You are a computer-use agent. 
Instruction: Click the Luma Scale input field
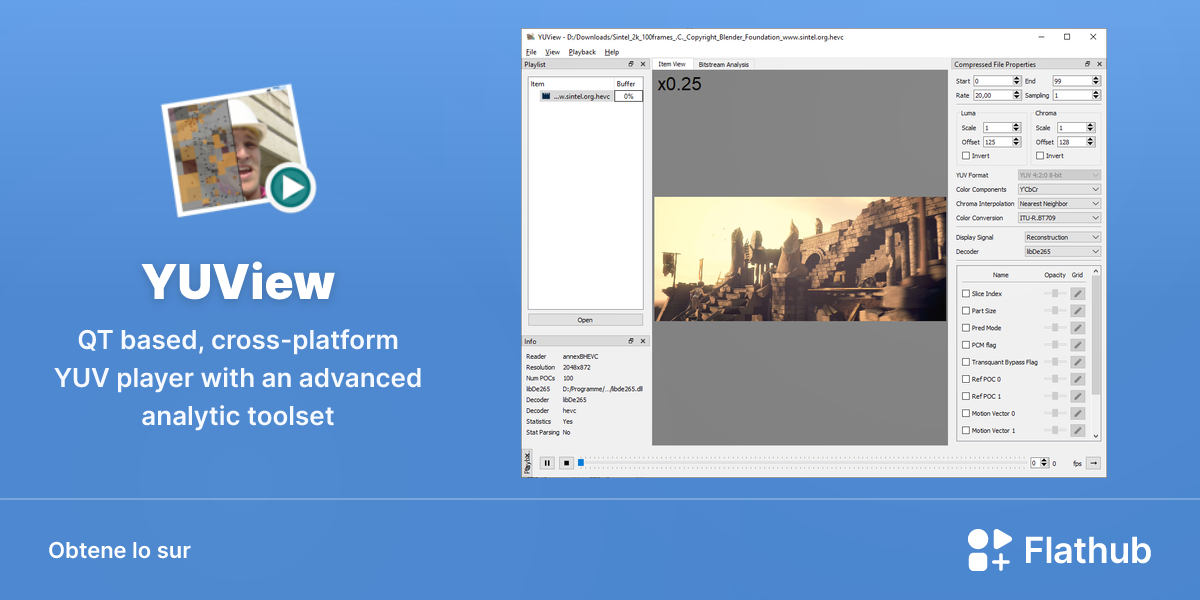pos(1000,128)
